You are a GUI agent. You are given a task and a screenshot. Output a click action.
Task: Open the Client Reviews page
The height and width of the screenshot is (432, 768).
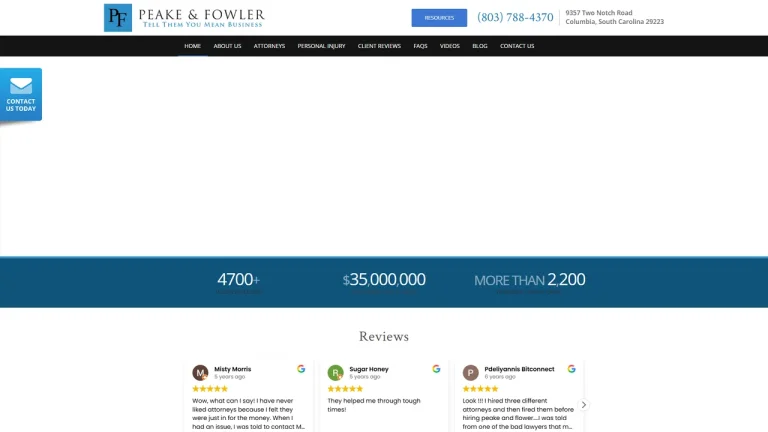tap(379, 46)
